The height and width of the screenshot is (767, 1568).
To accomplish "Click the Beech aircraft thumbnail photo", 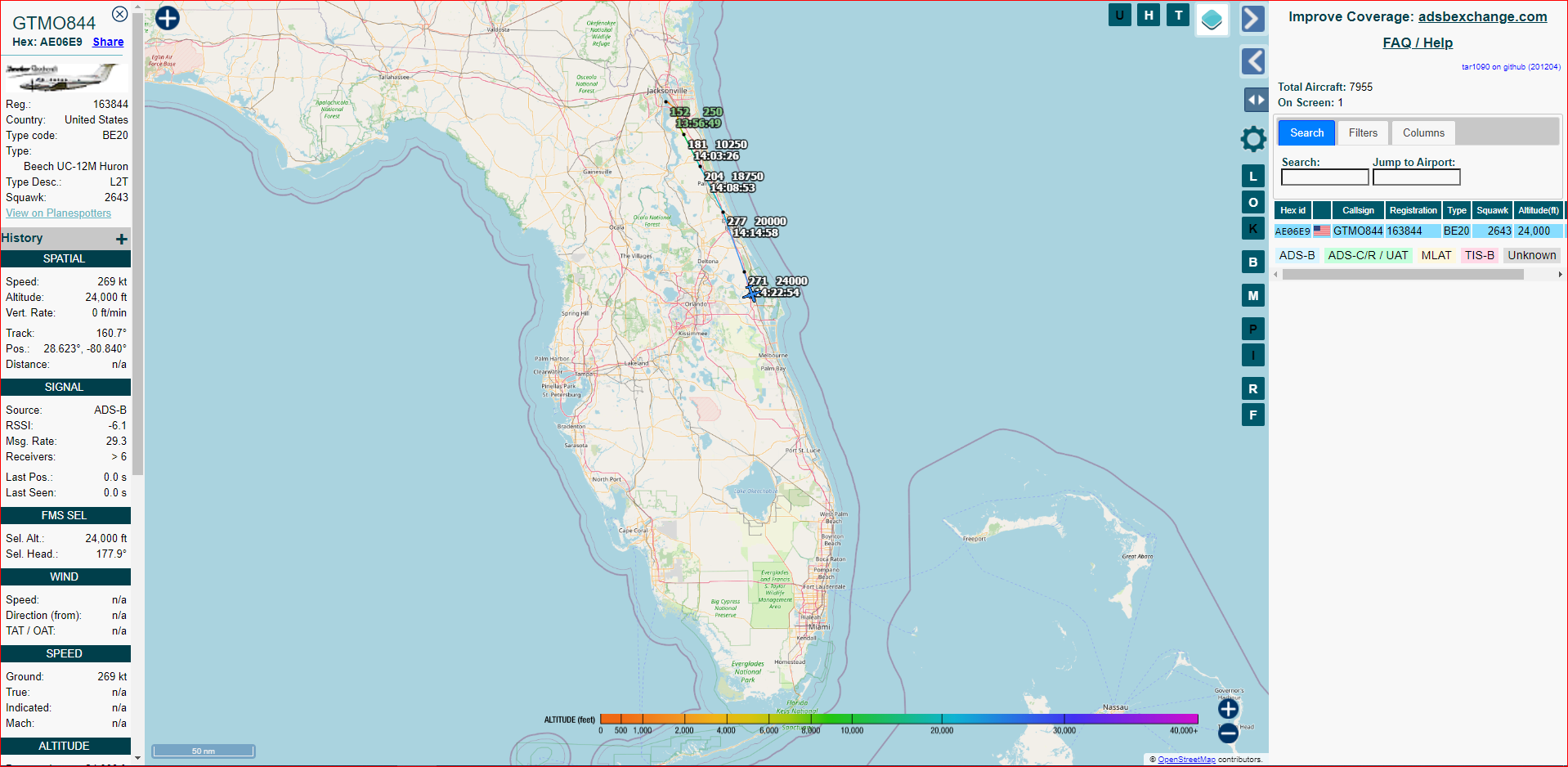I will coord(62,77).
